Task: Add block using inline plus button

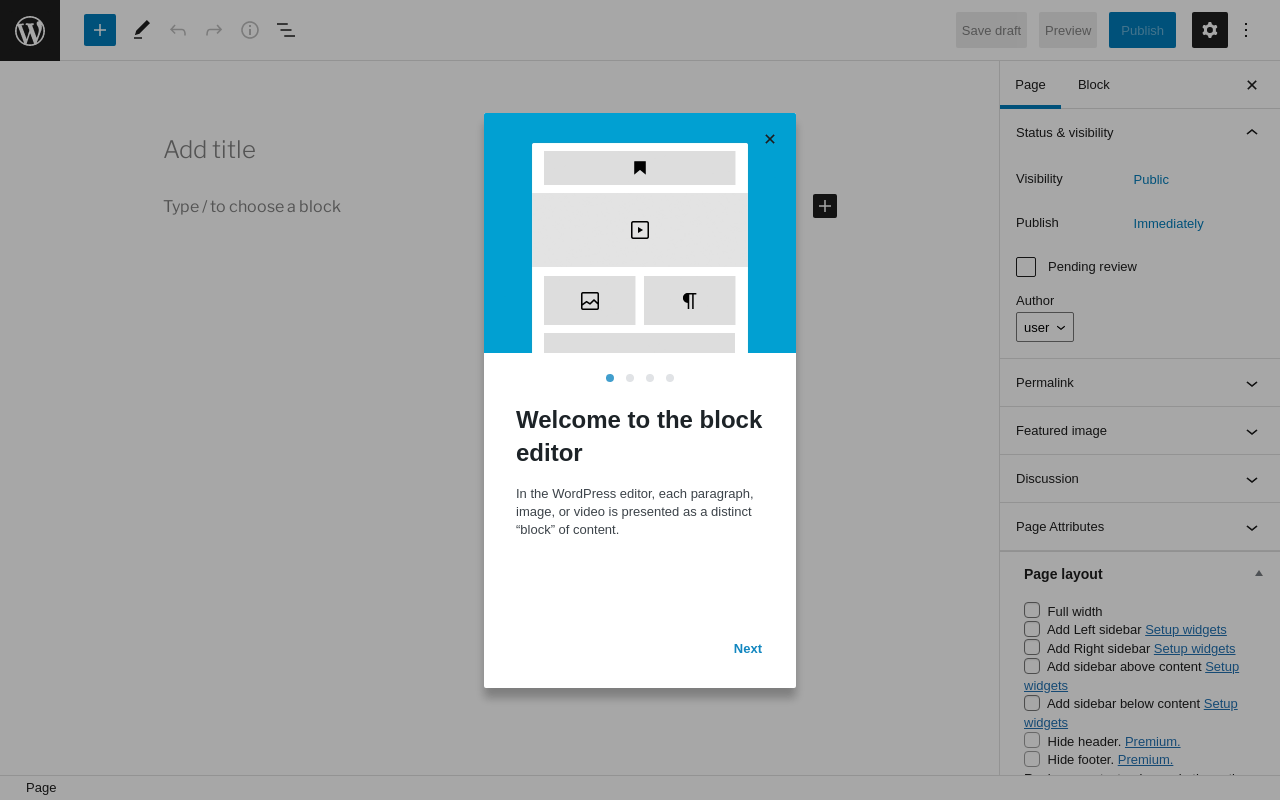Action: point(825,206)
